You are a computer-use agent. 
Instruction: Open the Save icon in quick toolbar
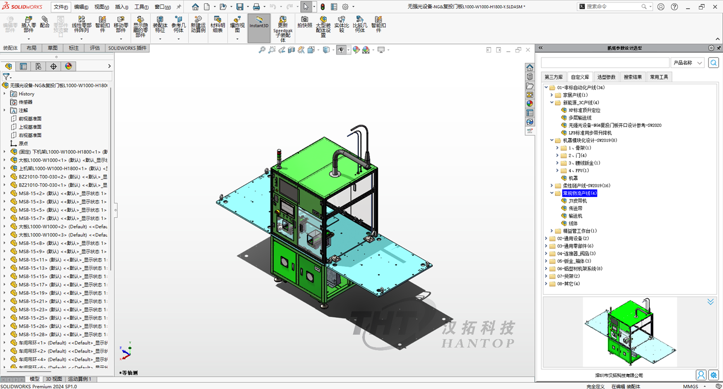[240, 6]
